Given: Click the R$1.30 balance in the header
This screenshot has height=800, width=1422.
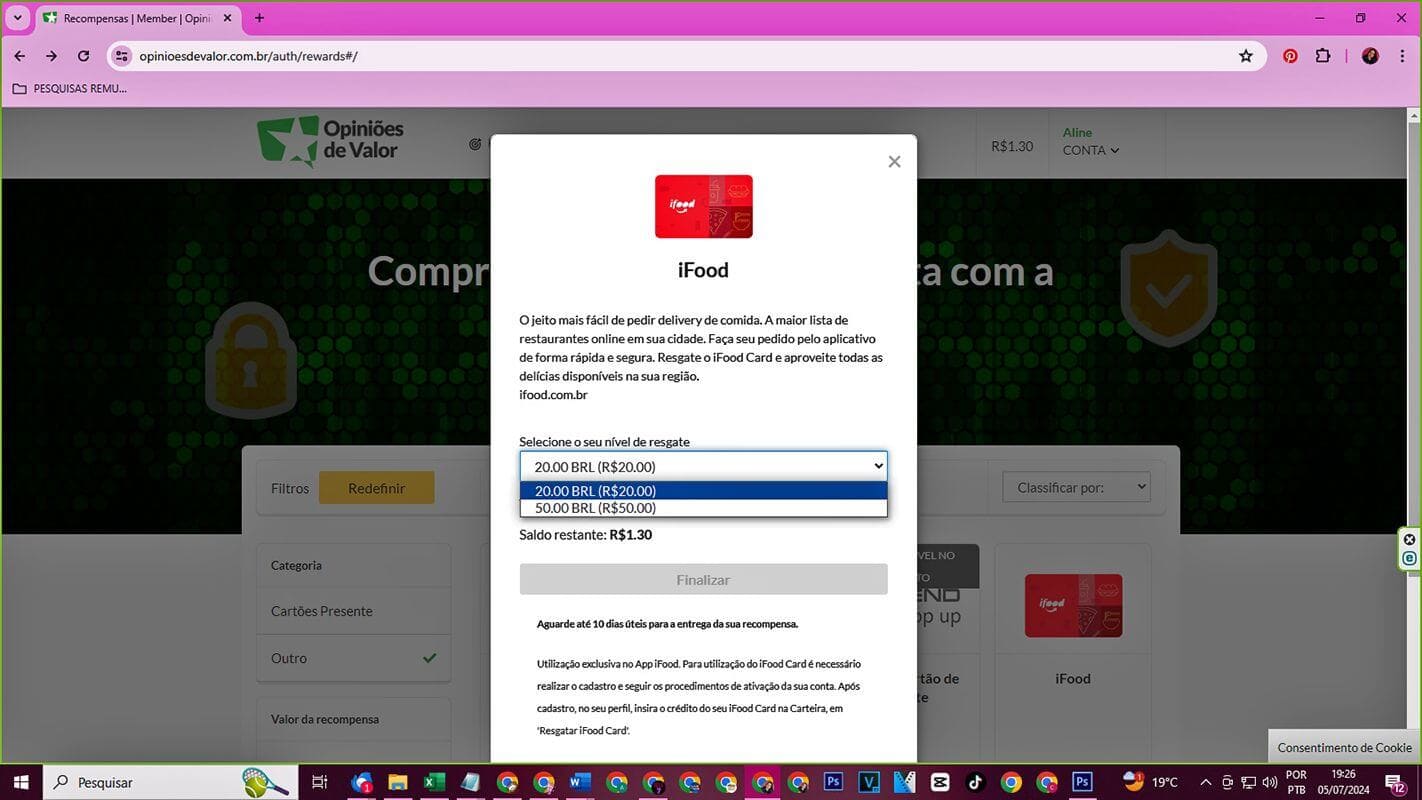Looking at the screenshot, I should (1012, 146).
